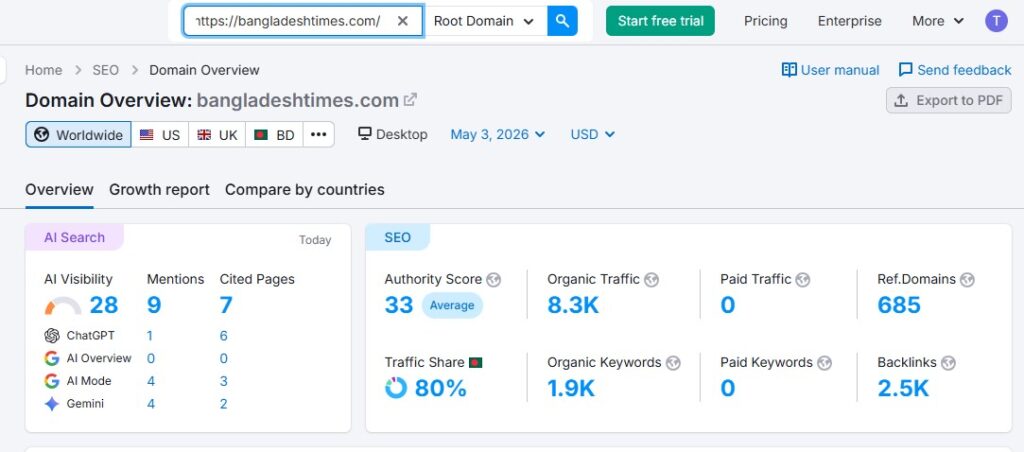This screenshot has width=1024, height=452.
Task: Open external link icon next to bangladeshtimes.com
Action: click(410, 100)
